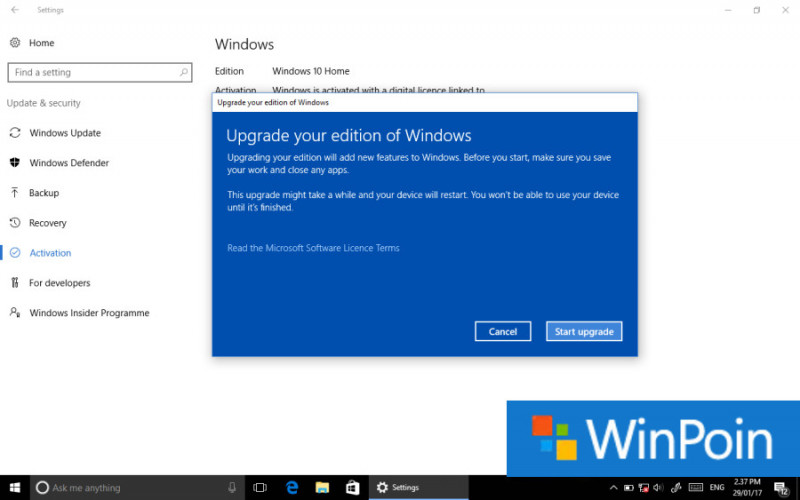800x500 pixels.
Task: Open the Windows Update section
Action: 65,133
